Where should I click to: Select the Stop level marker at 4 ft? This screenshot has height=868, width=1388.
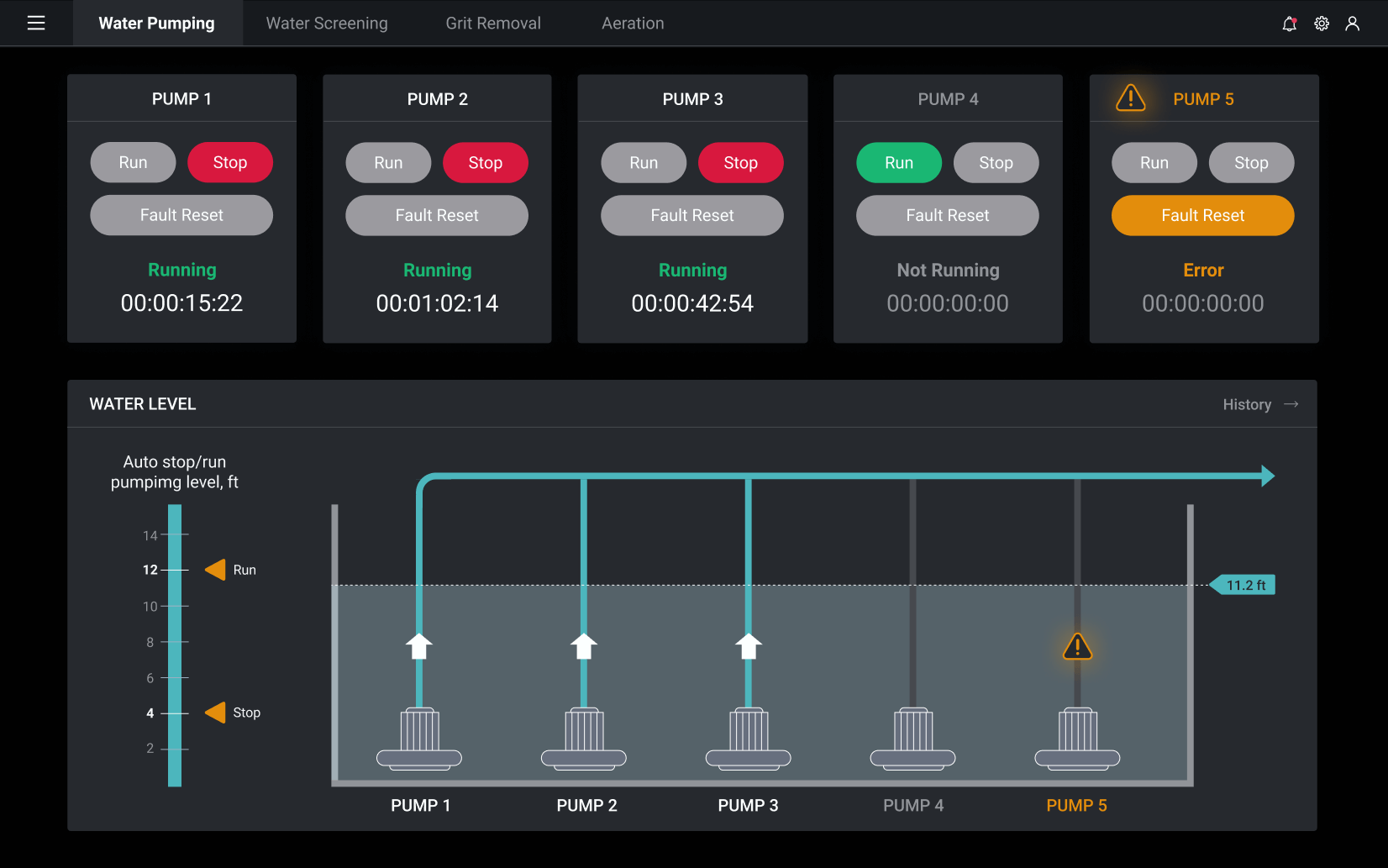pyautogui.click(x=216, y=713)
